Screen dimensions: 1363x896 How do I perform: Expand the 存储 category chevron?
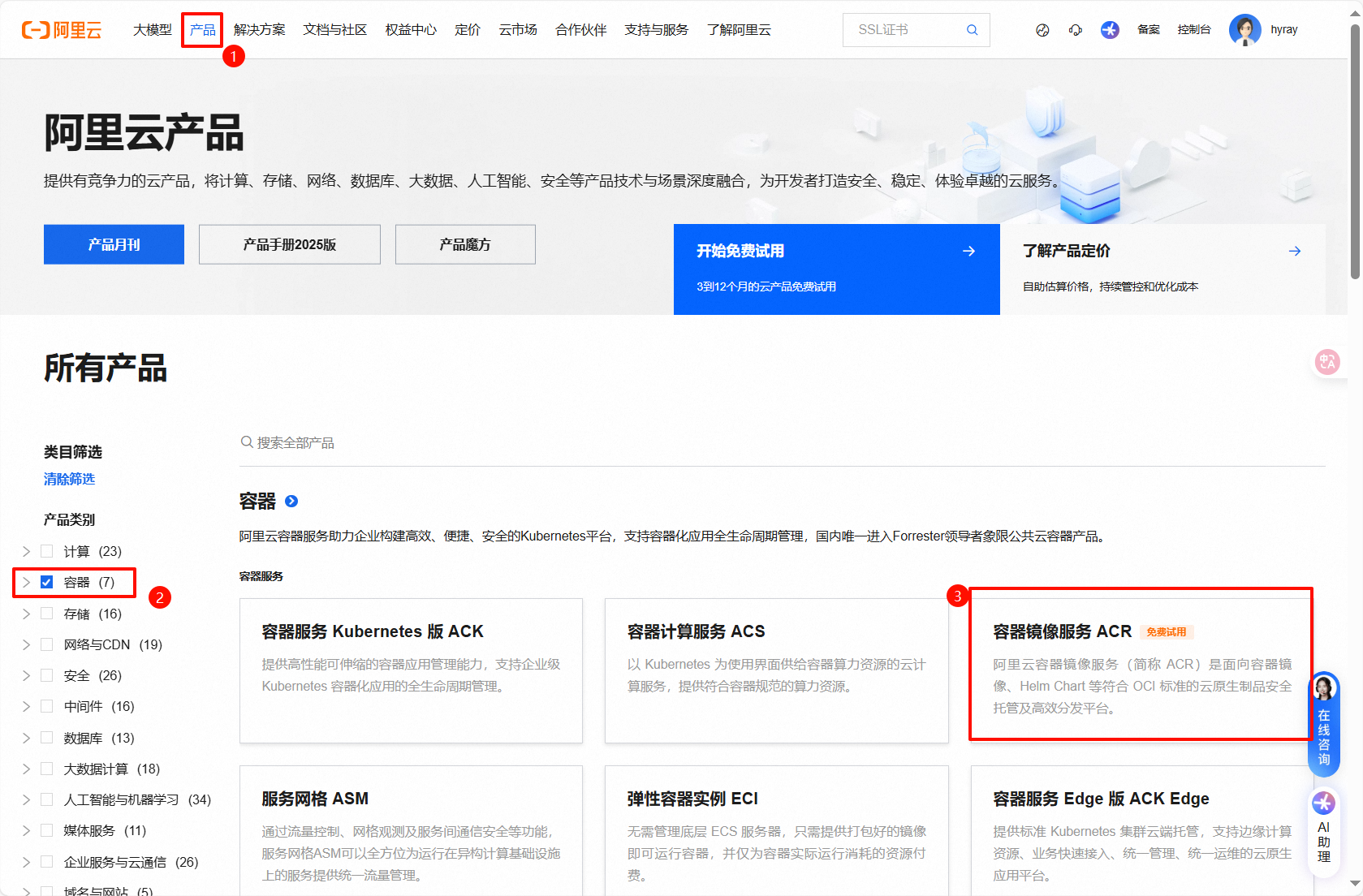tap(26, 614)
